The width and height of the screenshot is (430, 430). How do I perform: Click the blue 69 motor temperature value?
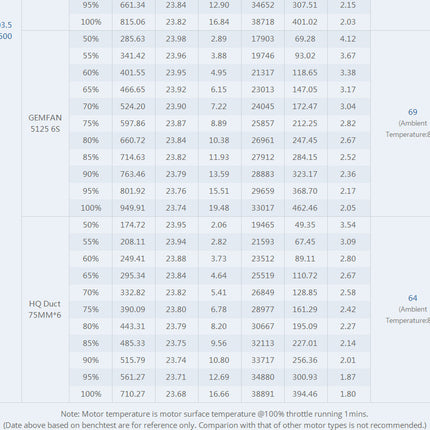point(413,112)
